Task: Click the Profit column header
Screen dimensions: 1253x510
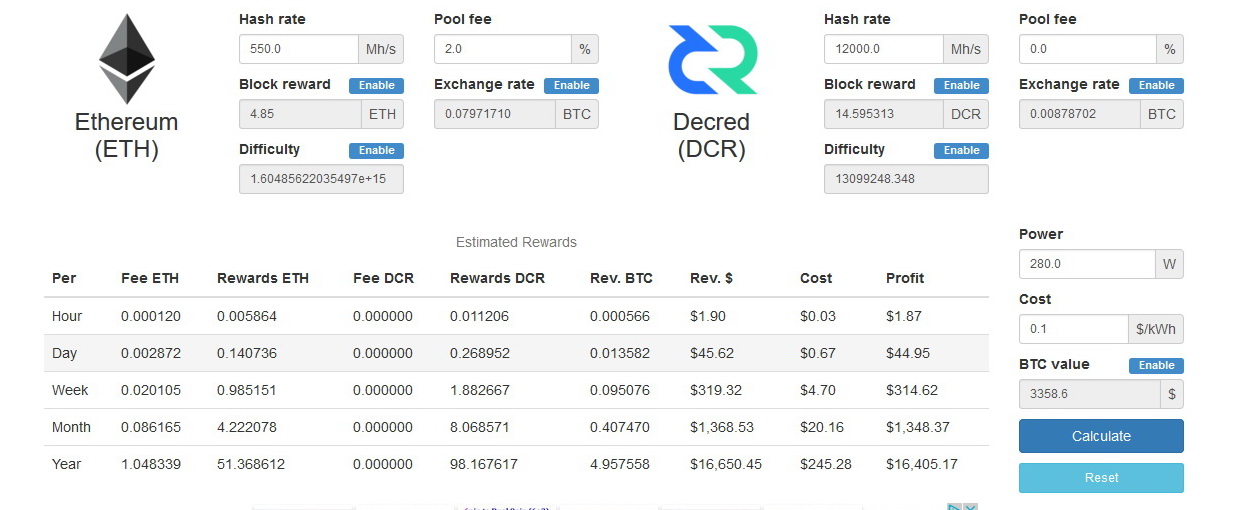Action: pos(905,278)
